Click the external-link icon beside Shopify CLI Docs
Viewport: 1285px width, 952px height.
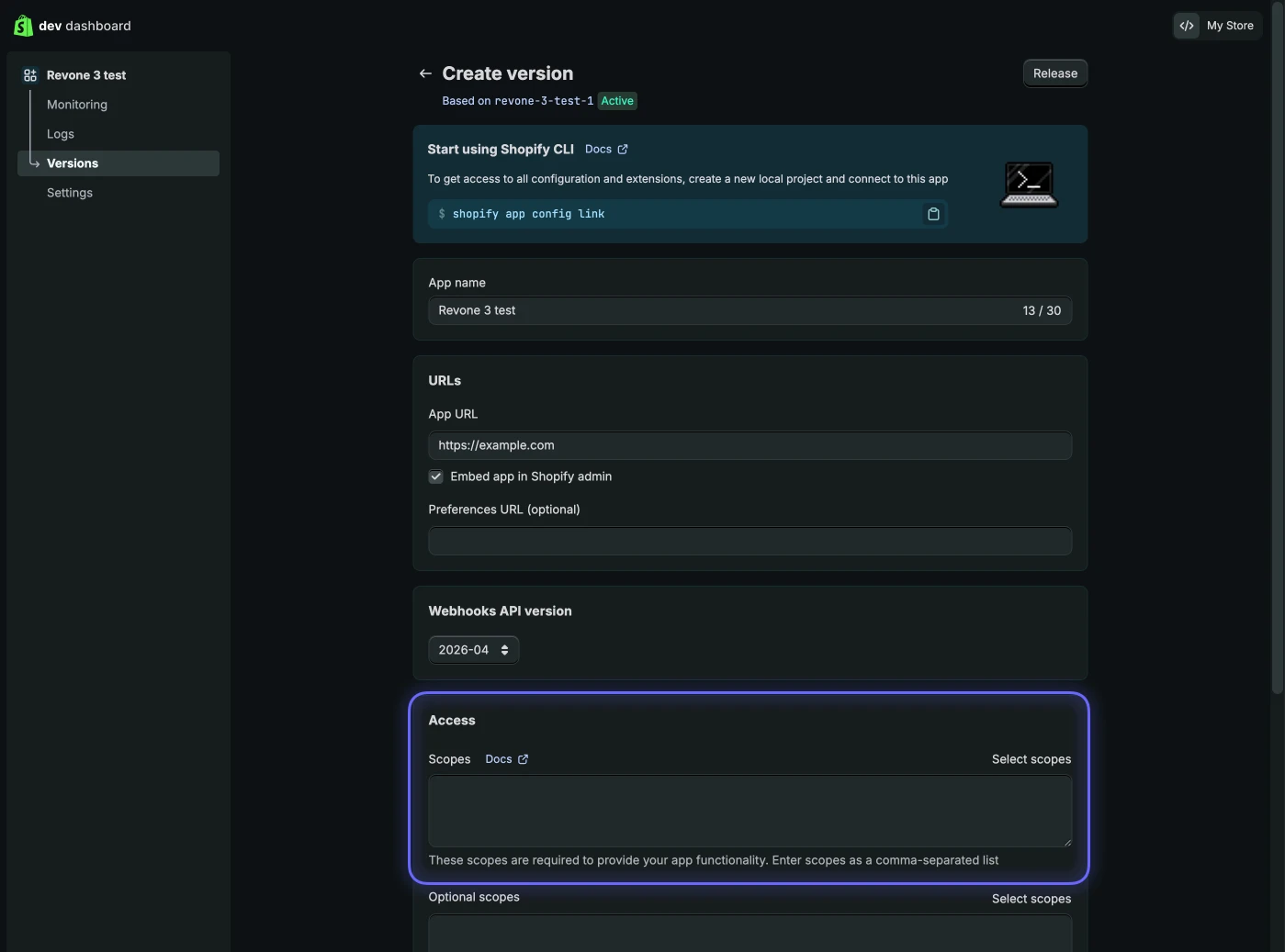[x=623, y=149]
